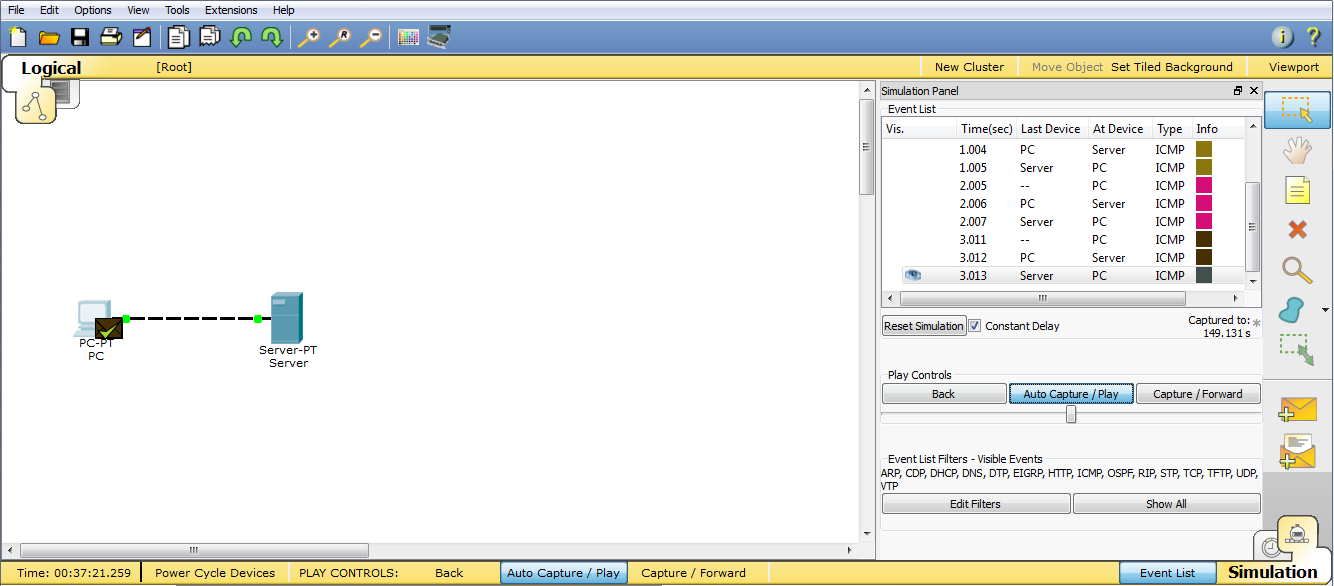Viewport: 1334px width, 586px height.
Task: Open the logical navigation cluster icon
Action: [37, 104]
